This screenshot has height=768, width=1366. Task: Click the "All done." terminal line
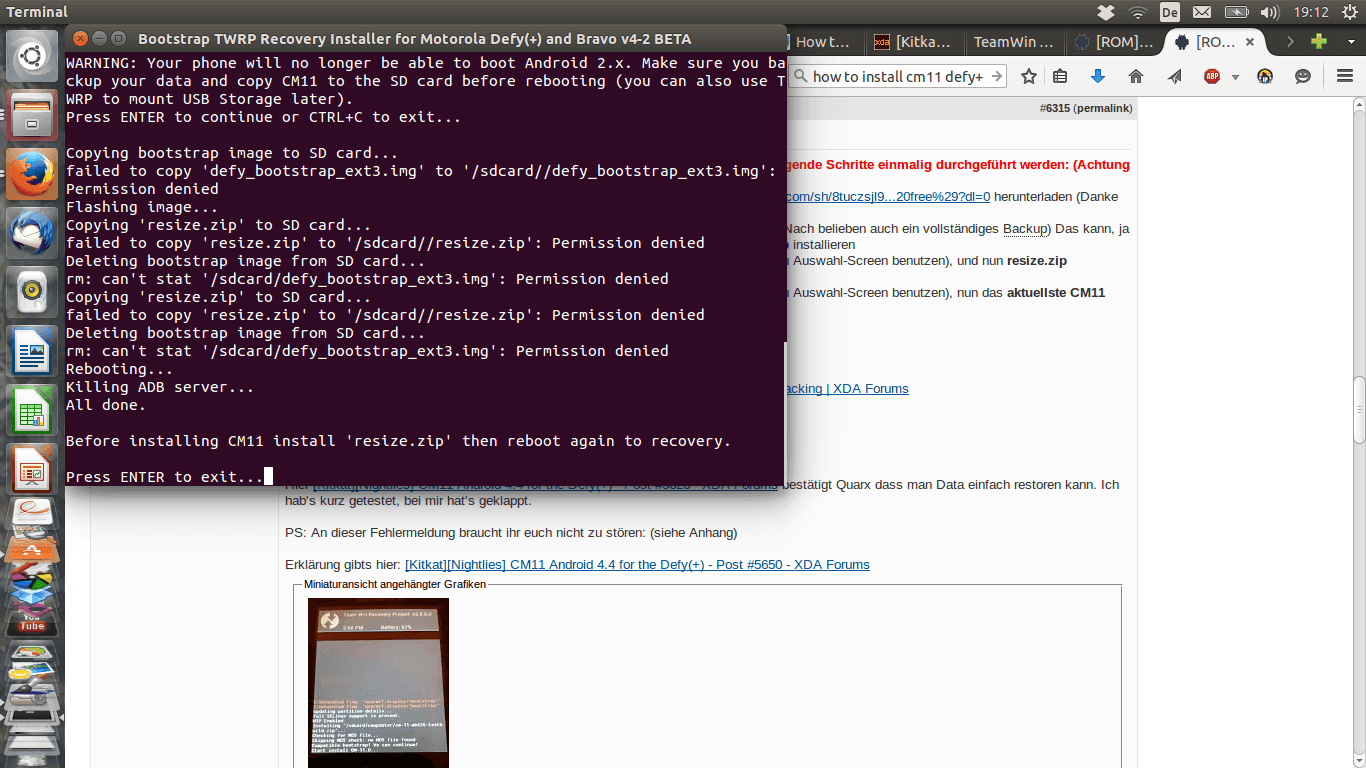click(106, 405)
